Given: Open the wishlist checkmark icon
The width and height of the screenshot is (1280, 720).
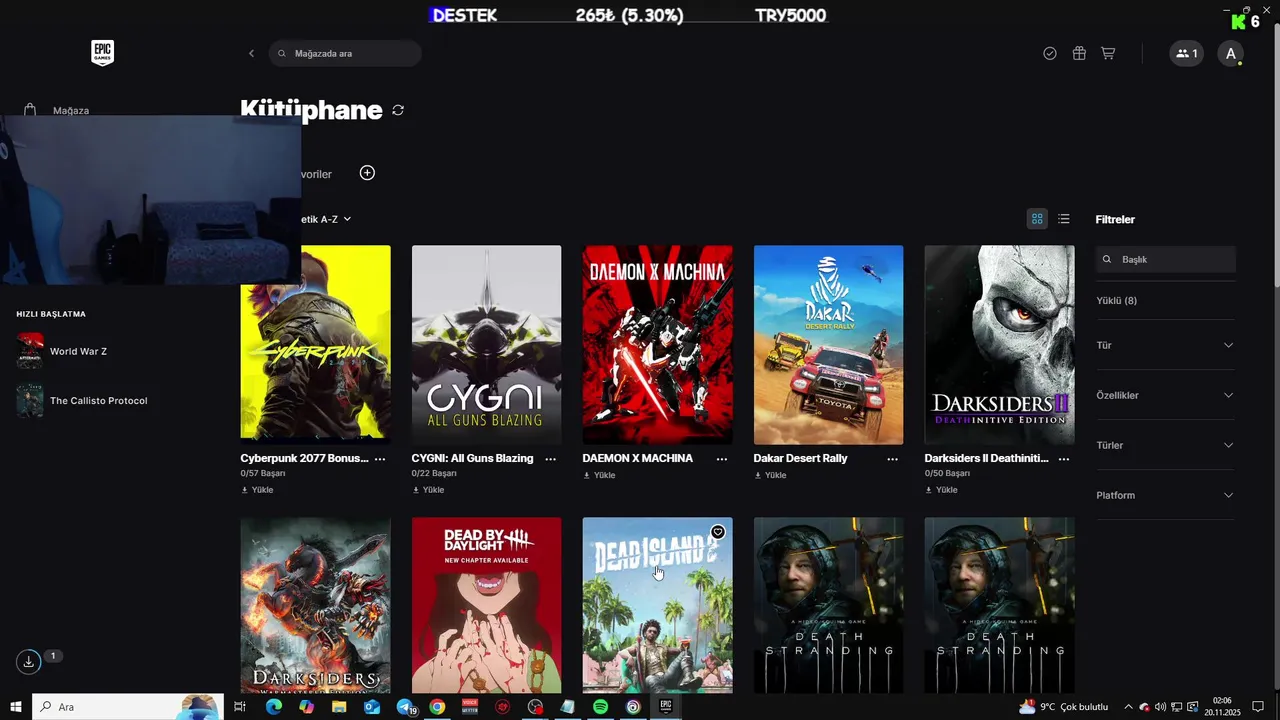Looking at the screenshot, I should [x=1050, y=53].
